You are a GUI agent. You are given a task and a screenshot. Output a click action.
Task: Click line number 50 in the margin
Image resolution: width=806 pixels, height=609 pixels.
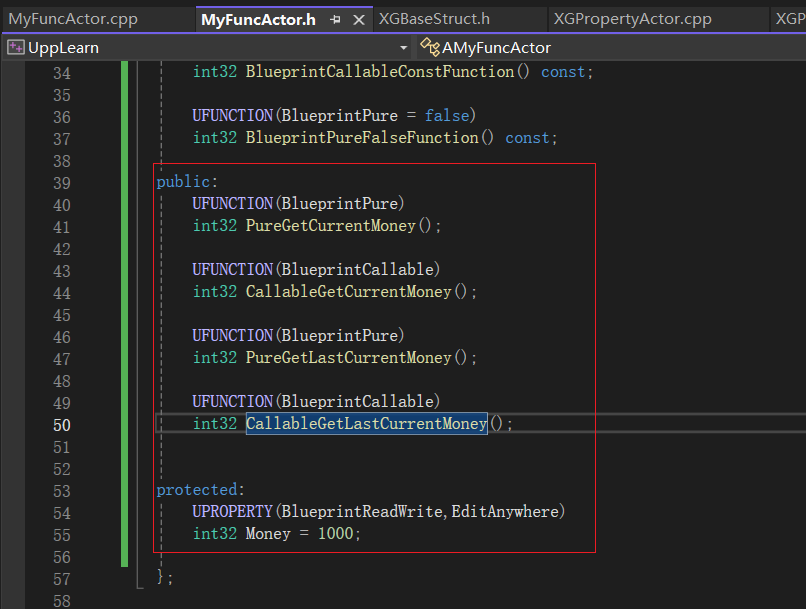pos(62,425)
